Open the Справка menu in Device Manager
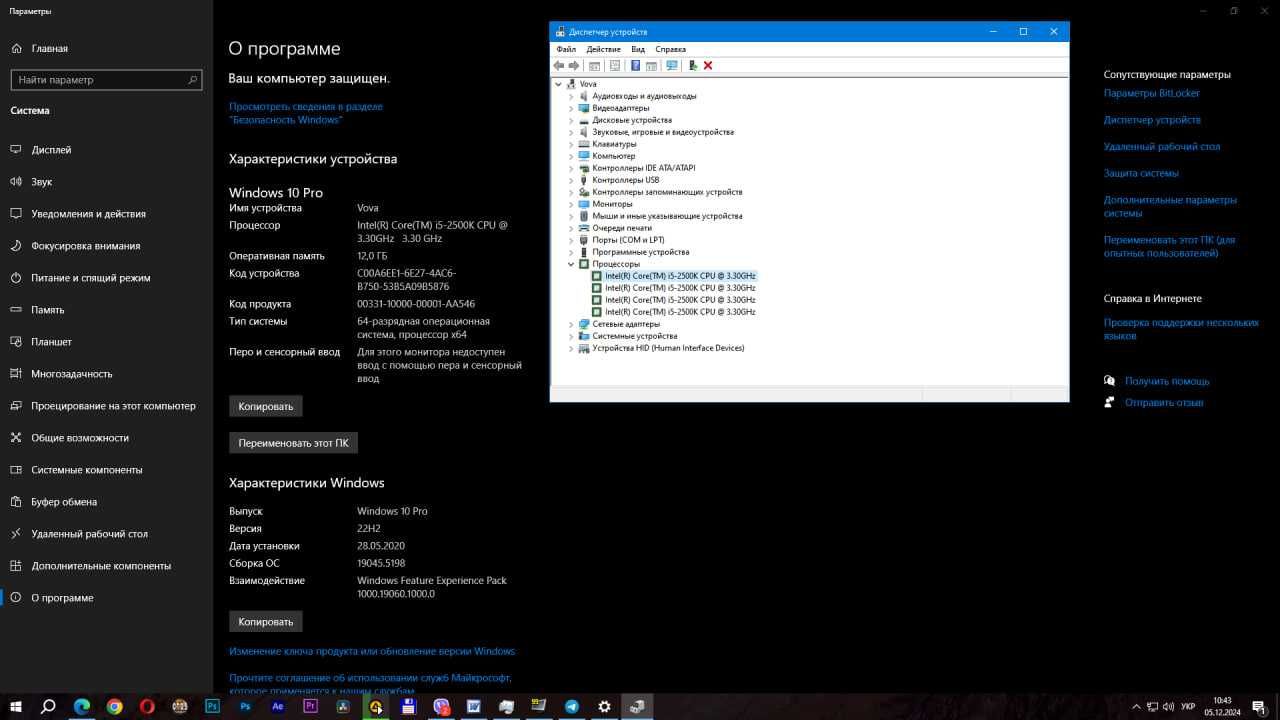The height and width of the screenshot is (720, 1280). pyautogui.click(x=670, y=49)
